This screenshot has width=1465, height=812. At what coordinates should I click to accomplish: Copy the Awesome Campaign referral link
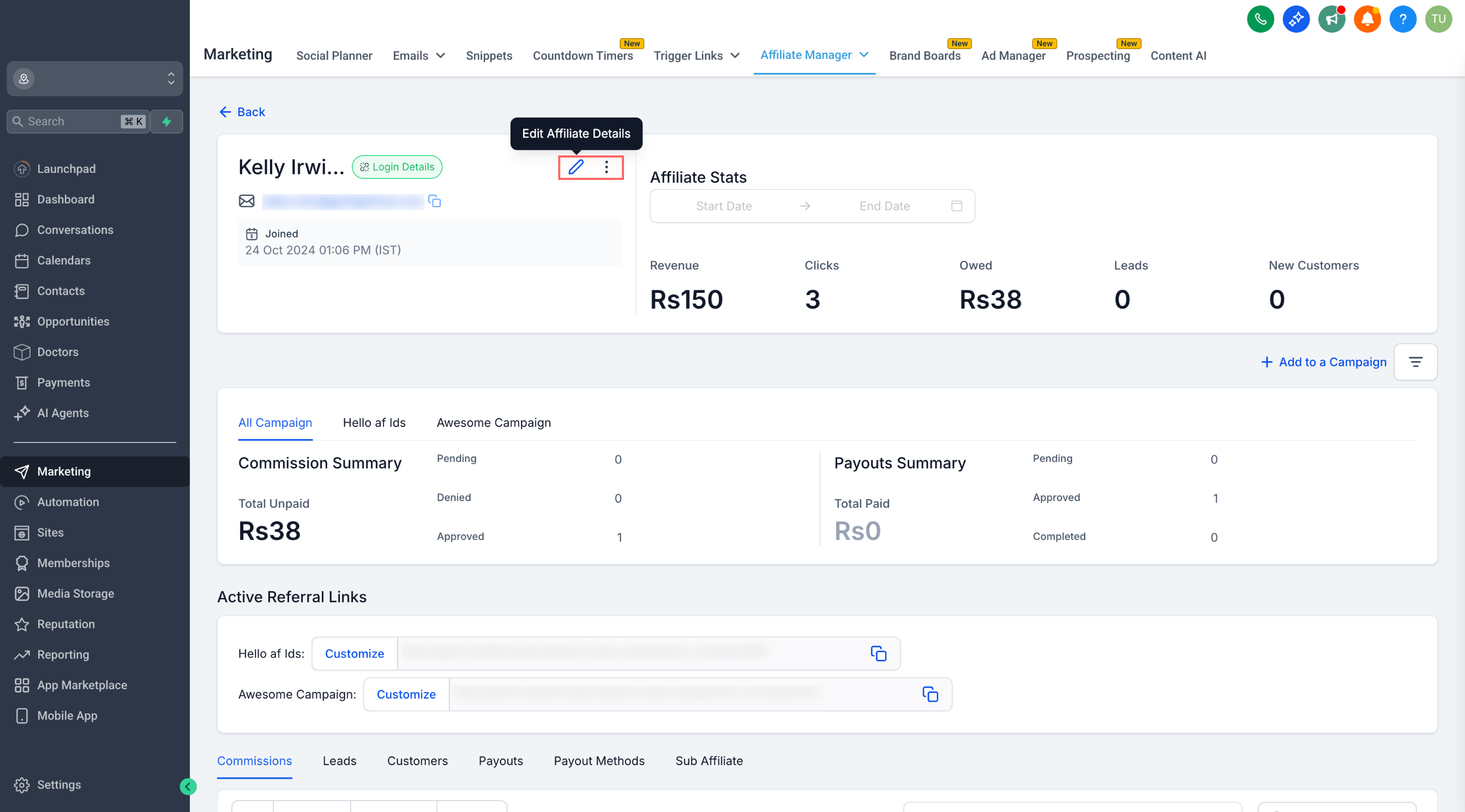click(x=930, y=694)
